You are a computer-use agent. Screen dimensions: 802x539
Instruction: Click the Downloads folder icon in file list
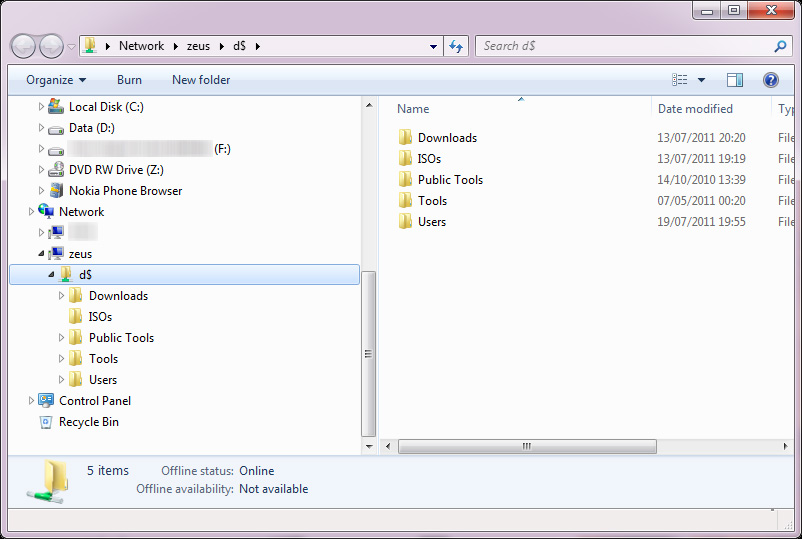click(405, 137)
